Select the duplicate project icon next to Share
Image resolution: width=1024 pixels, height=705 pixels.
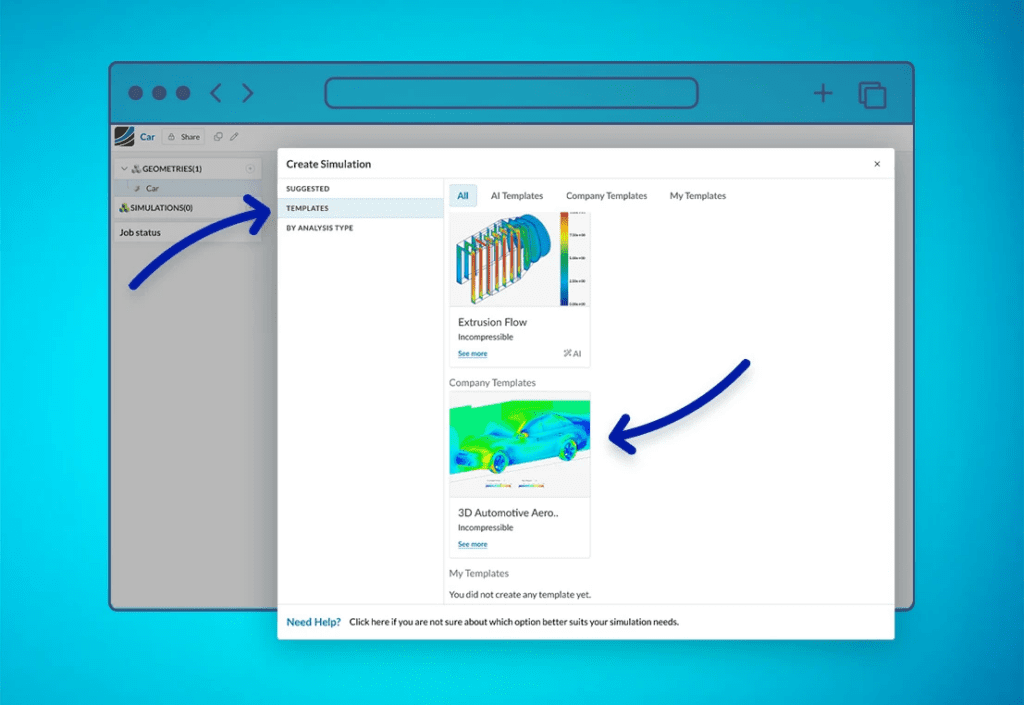tap(217, 137)
